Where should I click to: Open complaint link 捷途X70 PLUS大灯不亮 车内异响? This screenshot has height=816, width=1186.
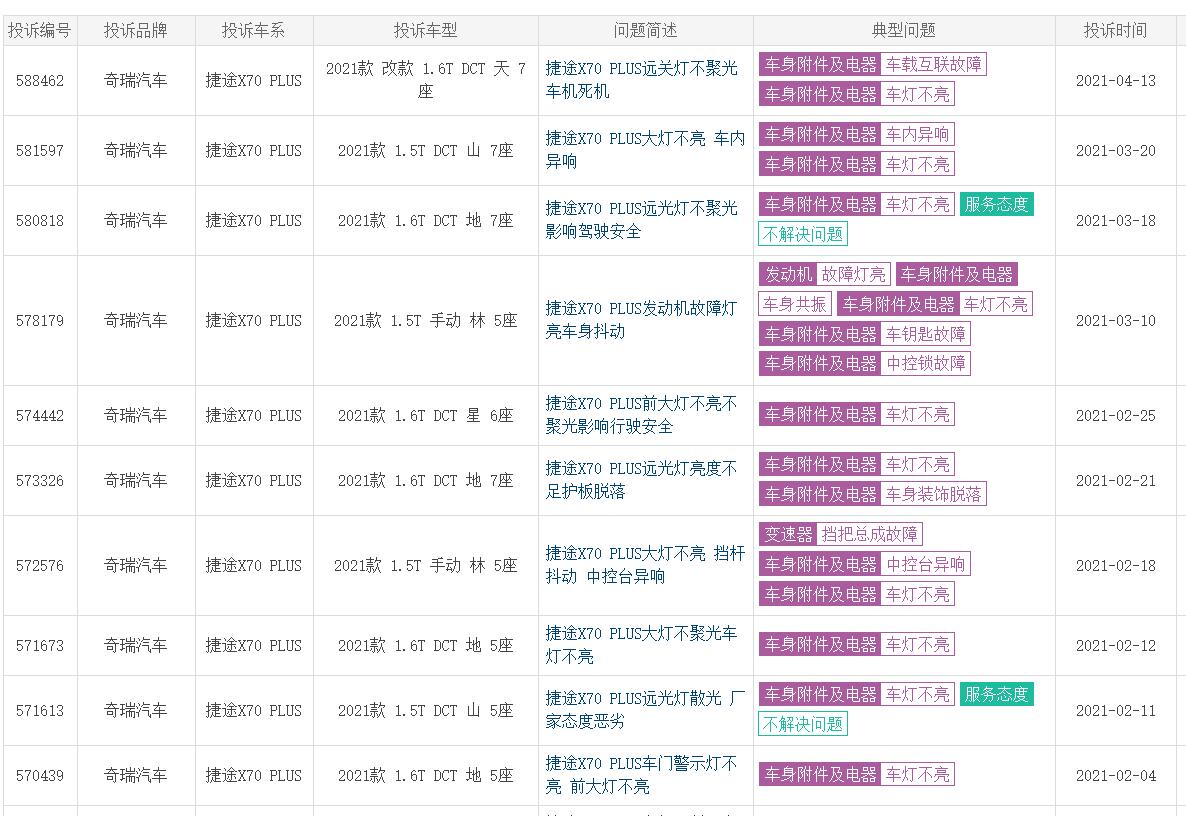[645, 150]
